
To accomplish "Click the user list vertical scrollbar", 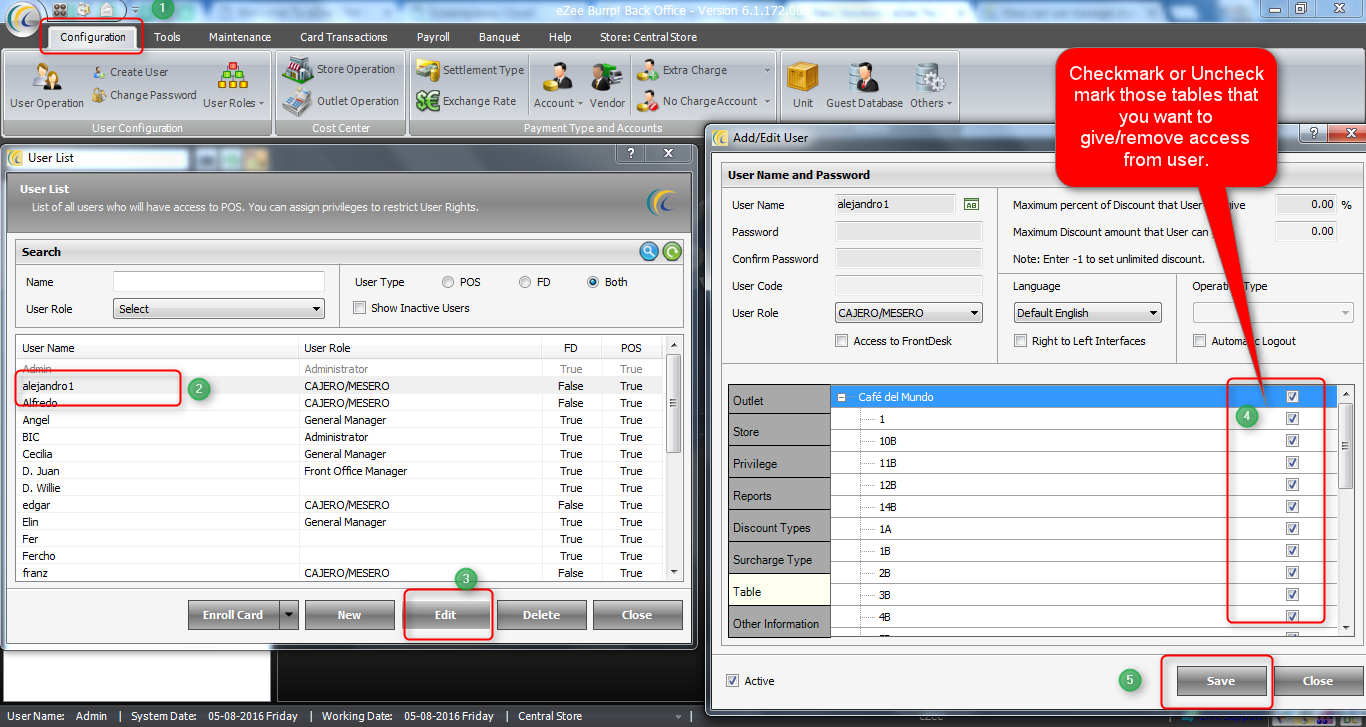I will (673, 458).
